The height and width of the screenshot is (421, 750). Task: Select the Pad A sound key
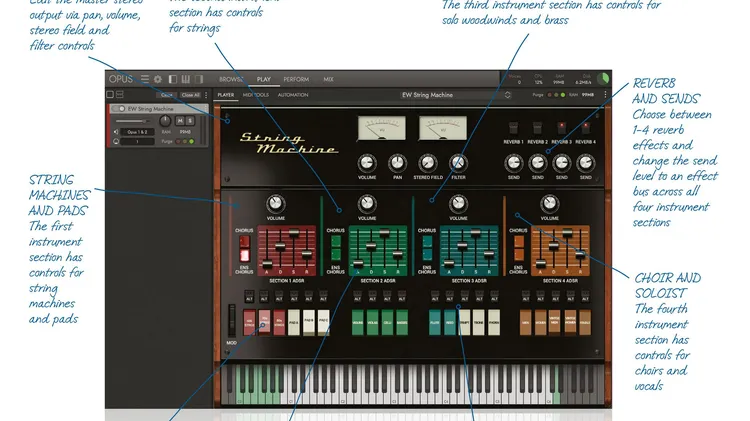point(294,322)
